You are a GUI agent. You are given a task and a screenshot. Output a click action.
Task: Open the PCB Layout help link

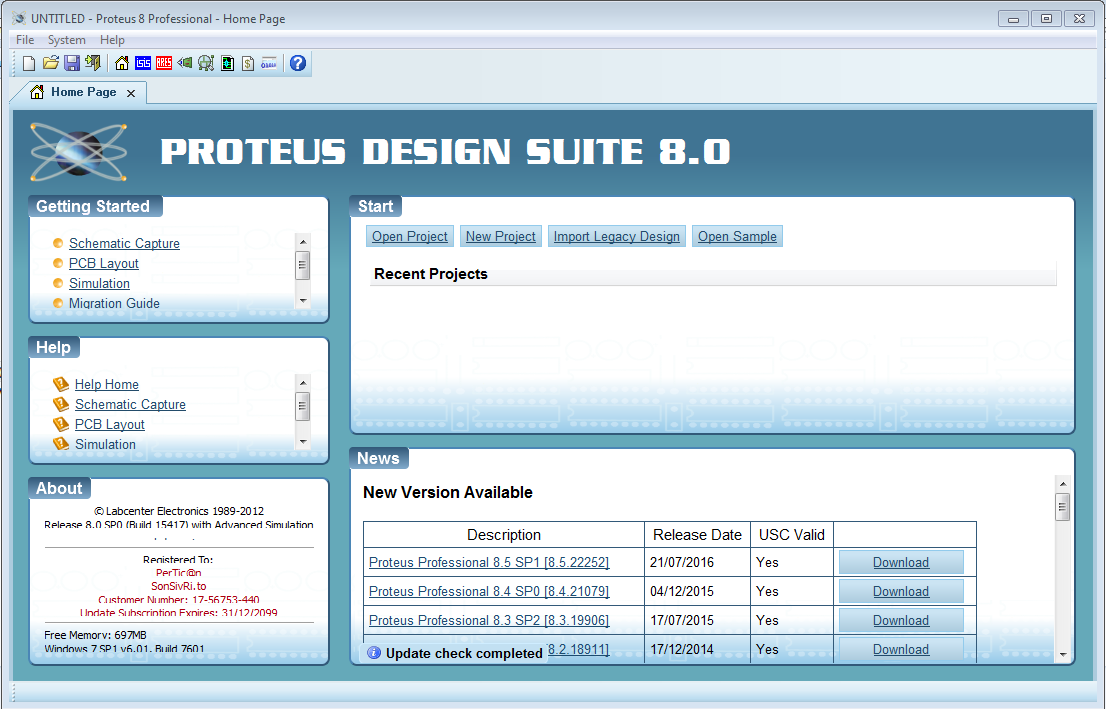(x=109, y=424)
